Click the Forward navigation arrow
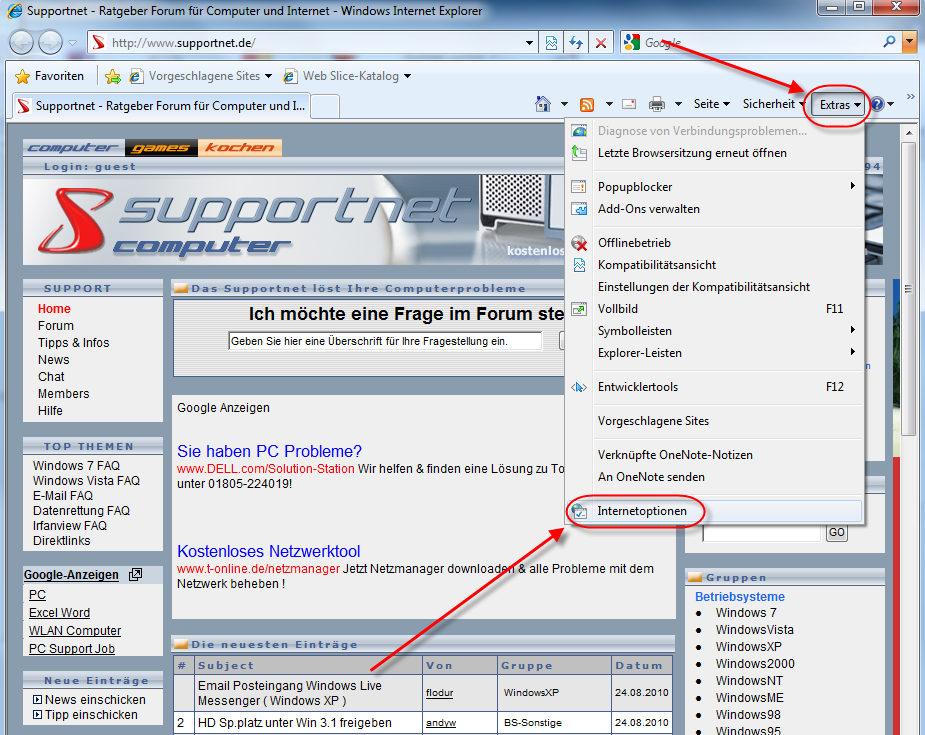Viewport: 925px width, 735px height. (50, 42)
